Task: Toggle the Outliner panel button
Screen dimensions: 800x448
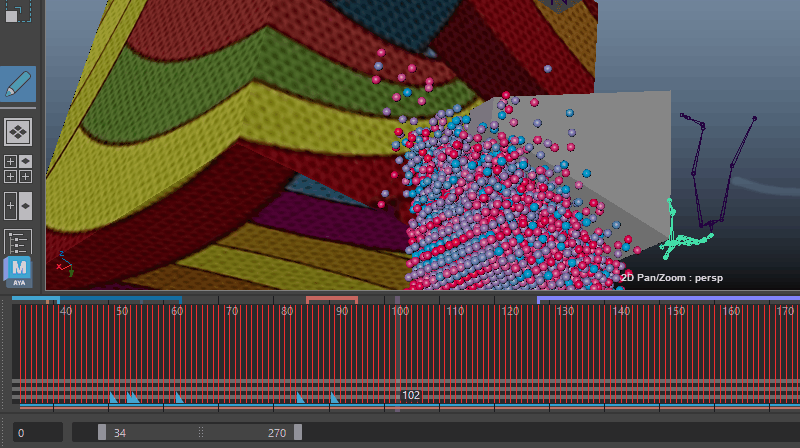Action: point(18,241)
